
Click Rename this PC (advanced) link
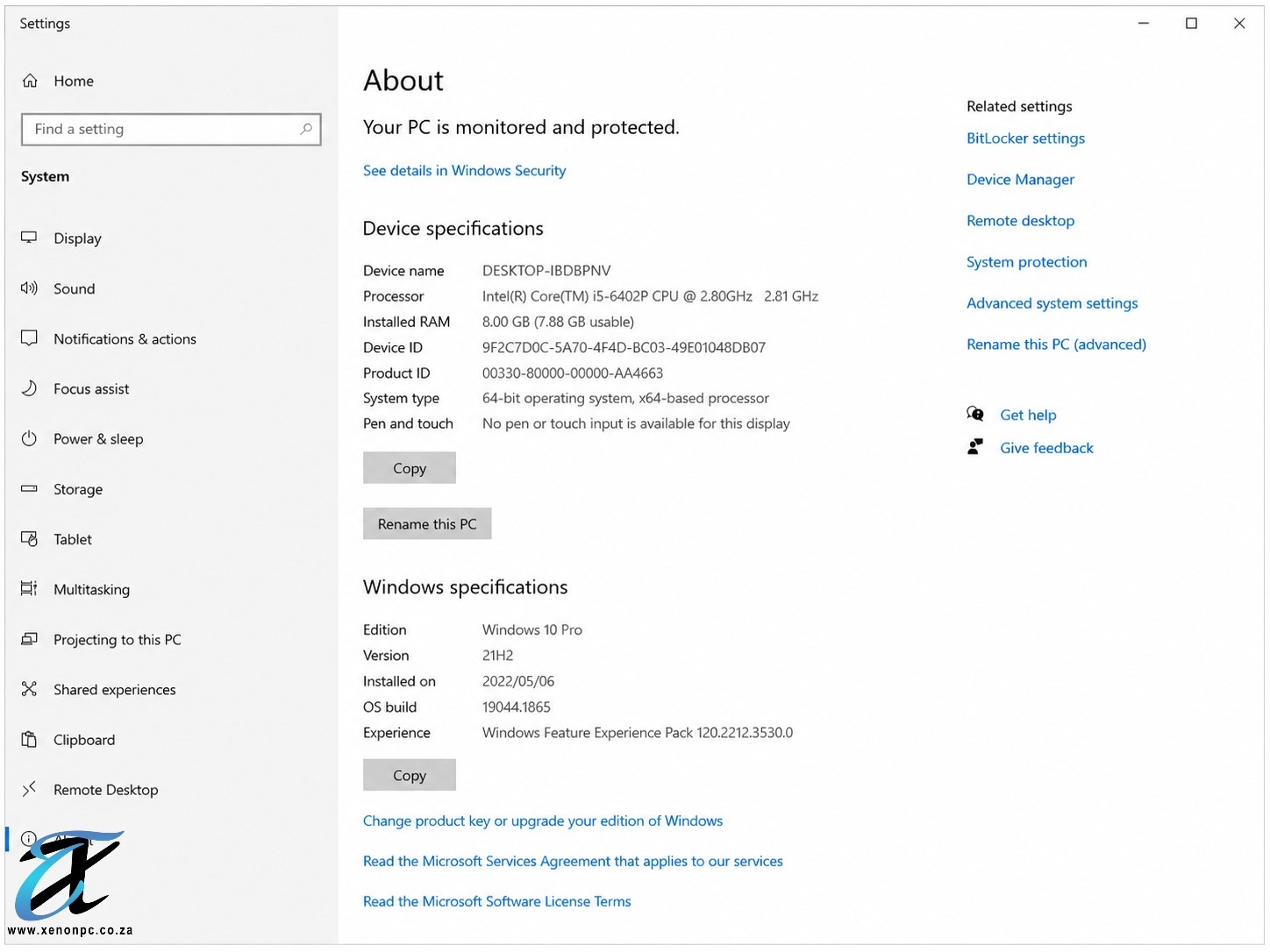[1056, 345]
